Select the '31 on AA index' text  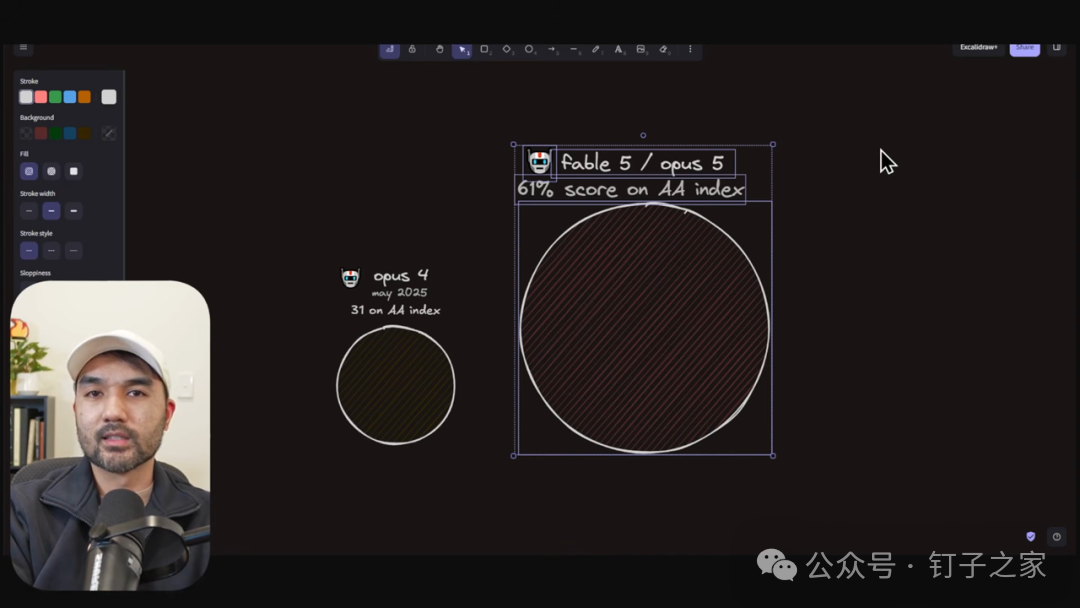(395, 311)
